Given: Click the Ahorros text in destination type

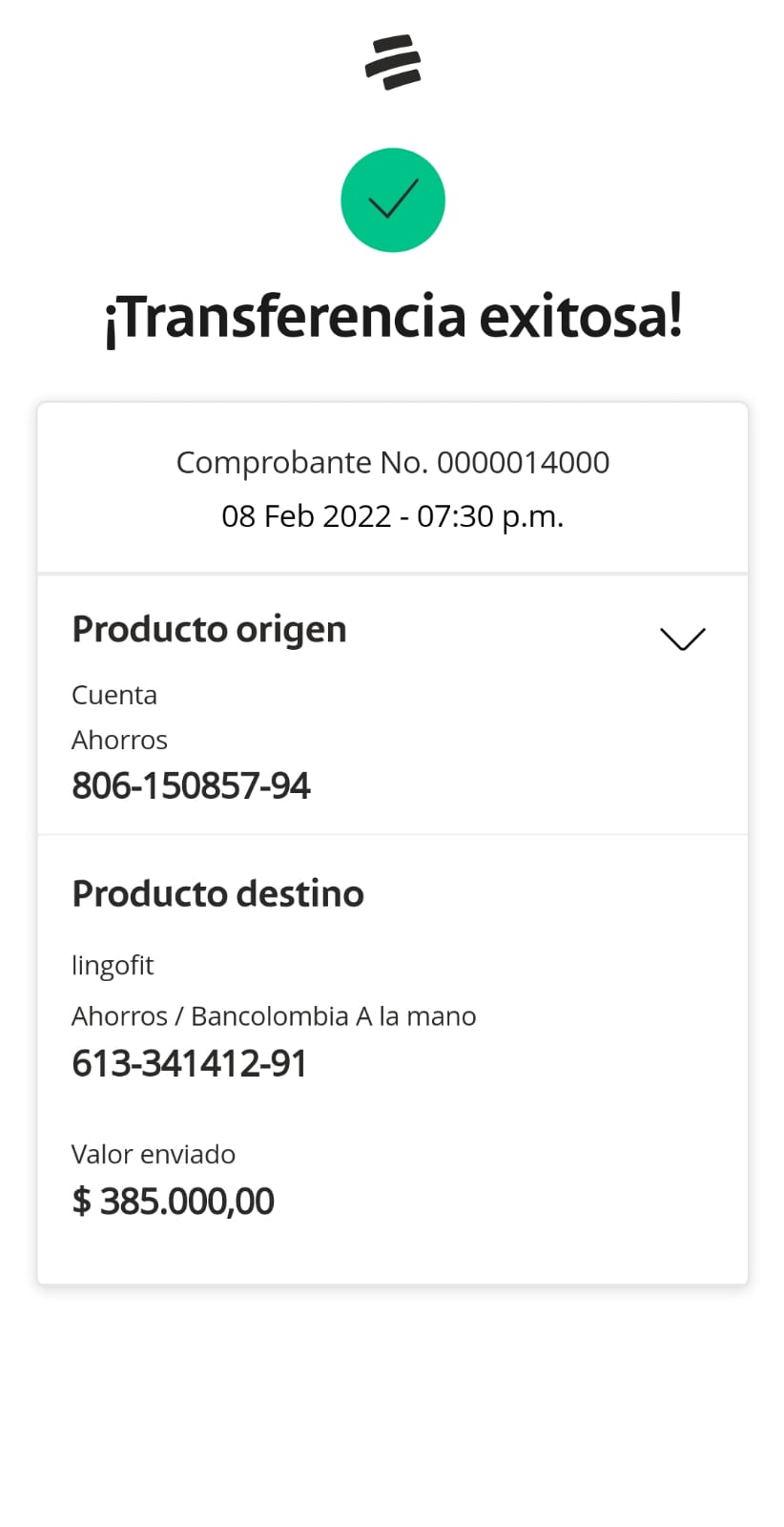Looking at the screenshot, I should (119, 1016).
